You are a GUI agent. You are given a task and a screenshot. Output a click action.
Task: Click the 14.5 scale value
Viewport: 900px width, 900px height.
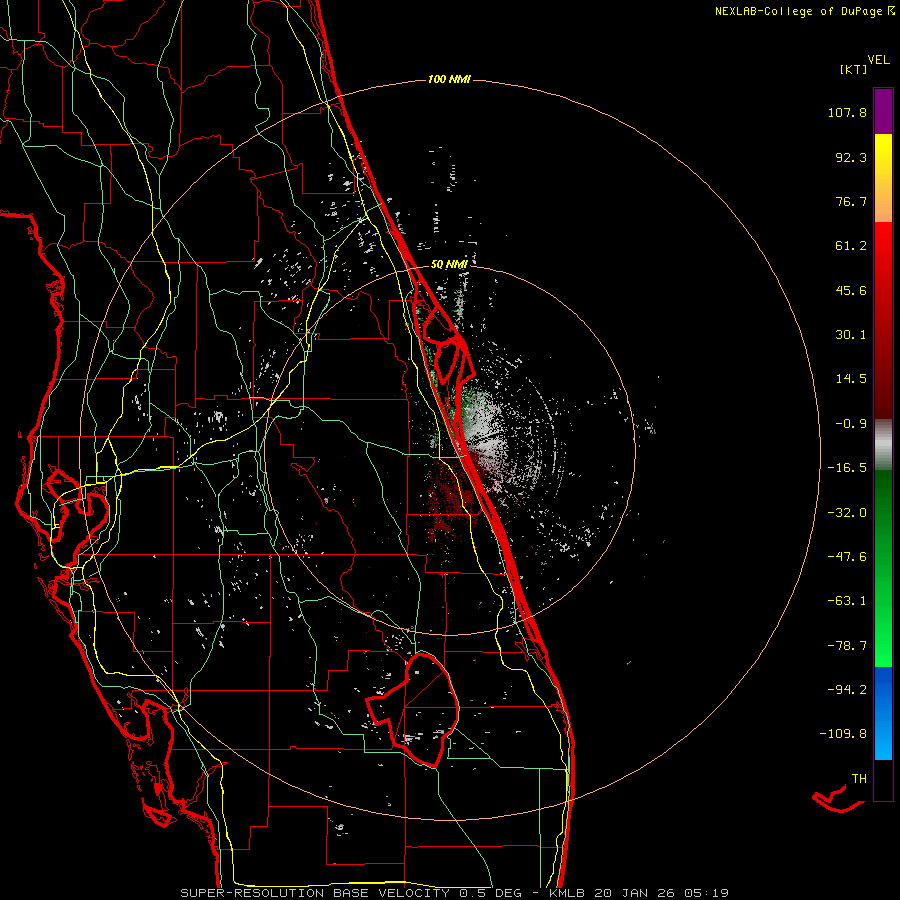click(851, 379)
